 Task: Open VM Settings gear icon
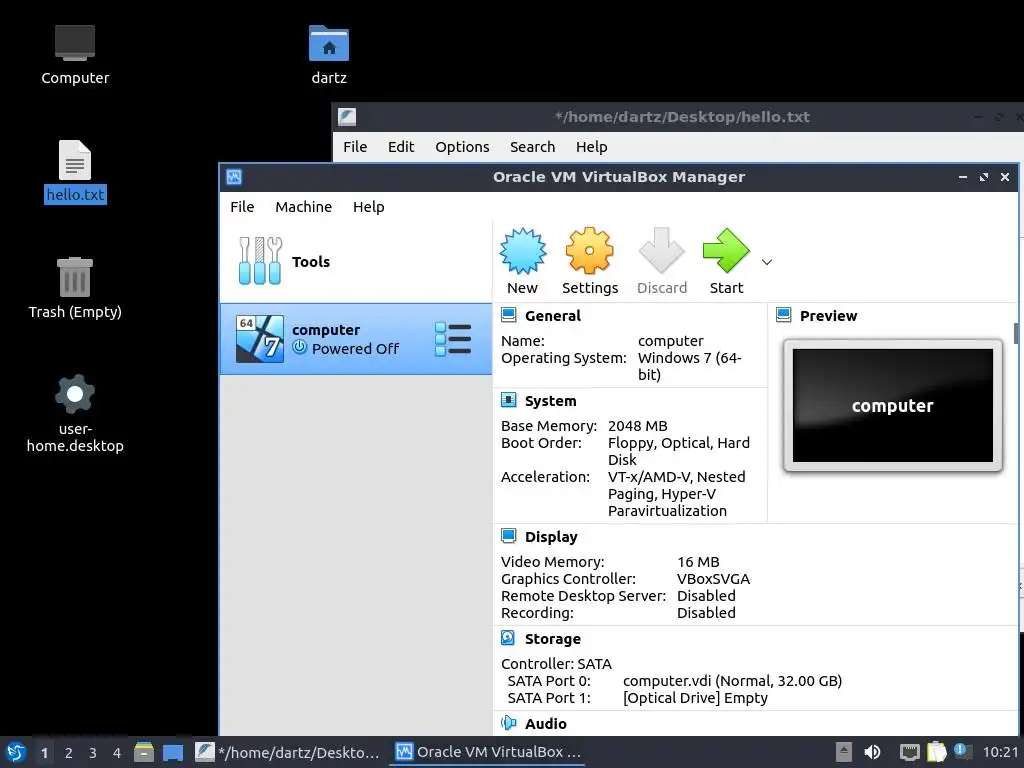(589, 251)
